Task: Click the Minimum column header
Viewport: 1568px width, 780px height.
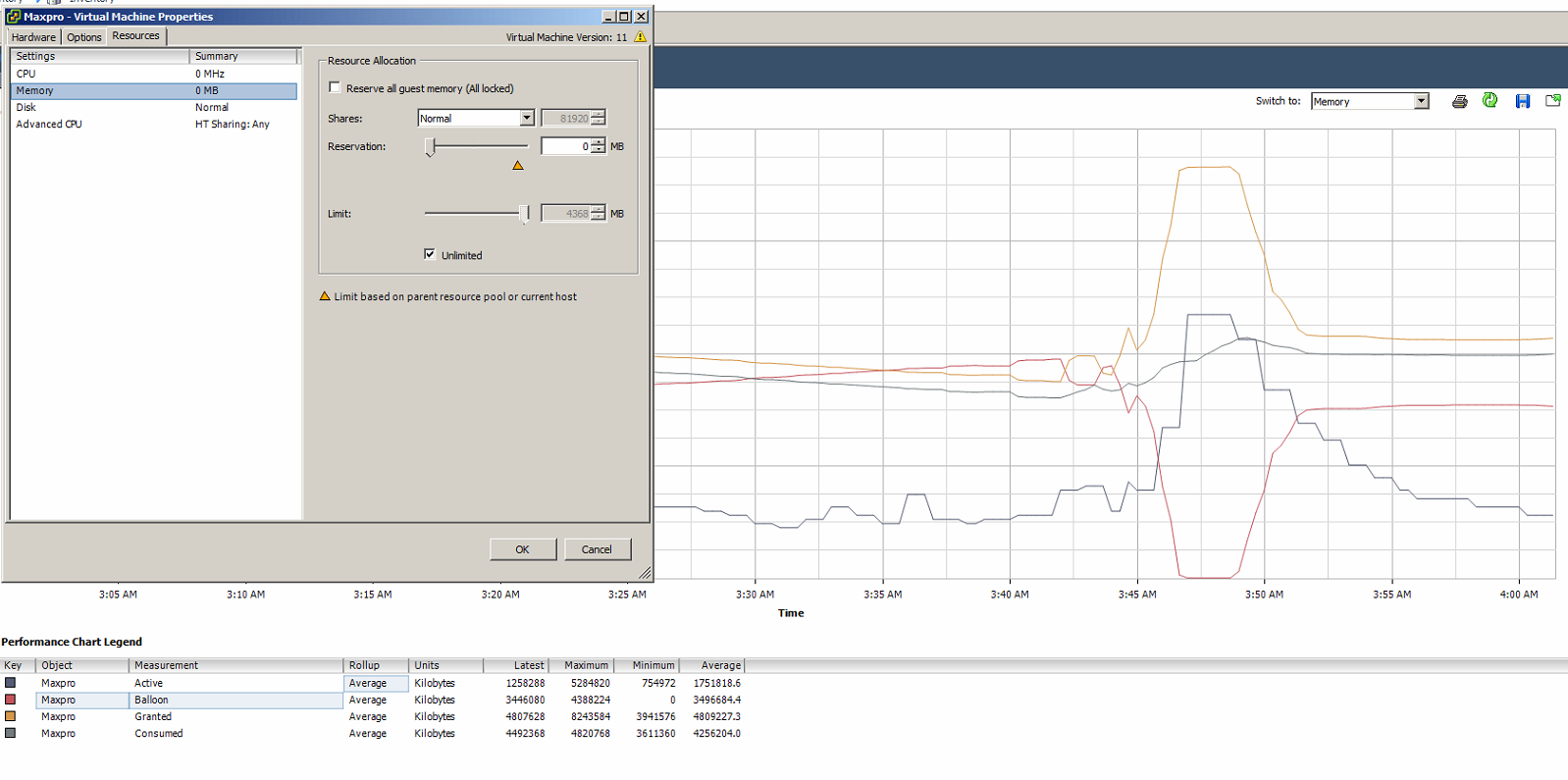Action: (647, 665)
